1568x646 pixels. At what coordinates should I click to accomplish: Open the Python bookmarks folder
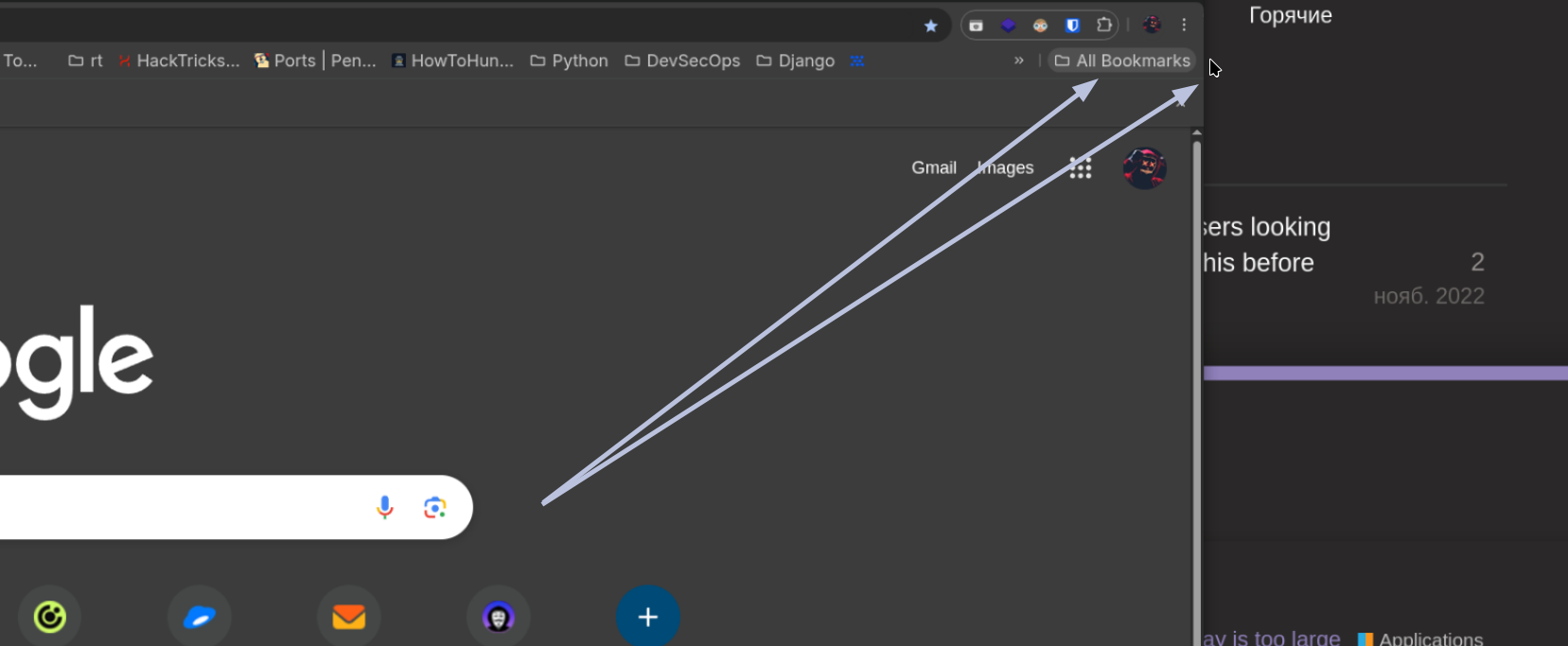tap(569, 61)
